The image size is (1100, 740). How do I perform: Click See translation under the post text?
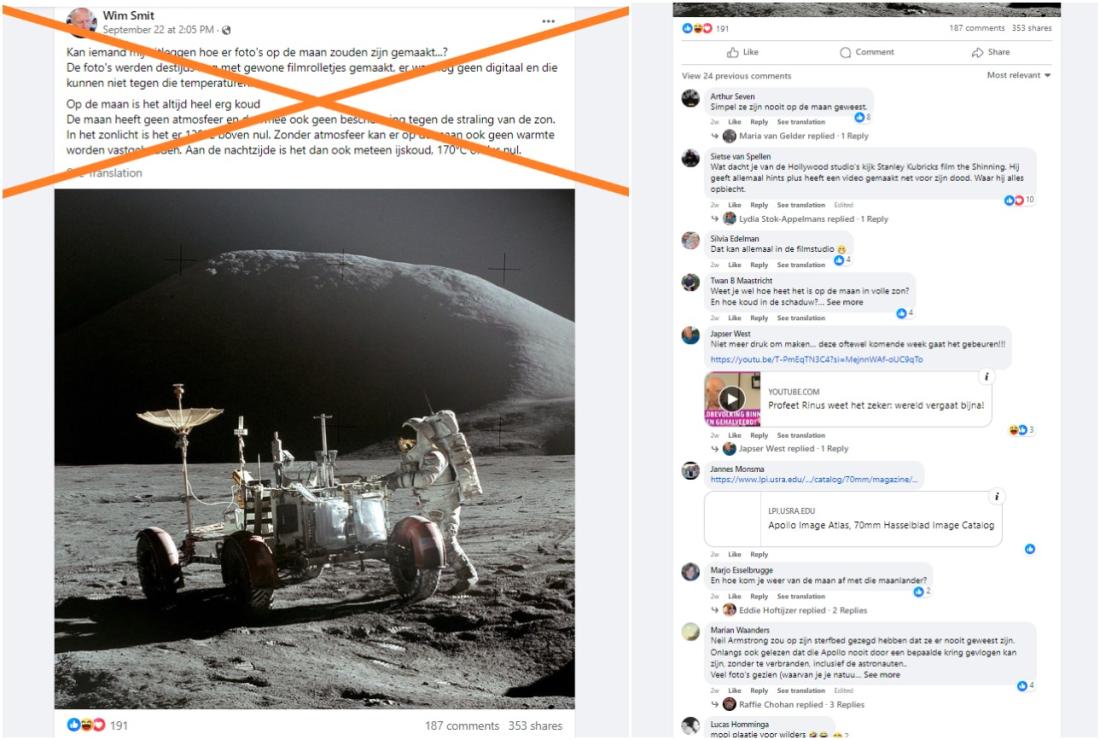[x=105, y=173]
